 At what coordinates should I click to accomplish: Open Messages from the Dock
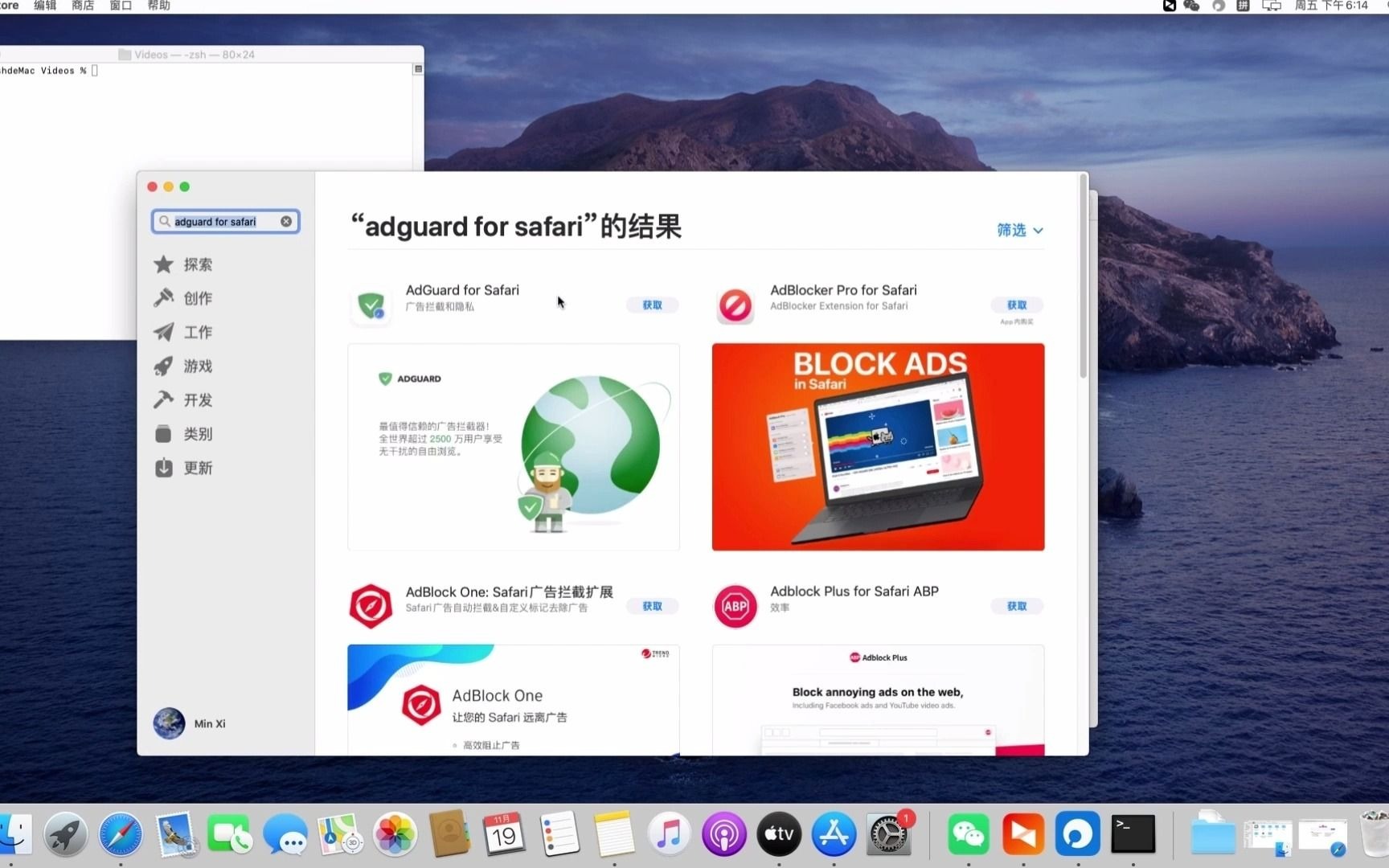285,834
